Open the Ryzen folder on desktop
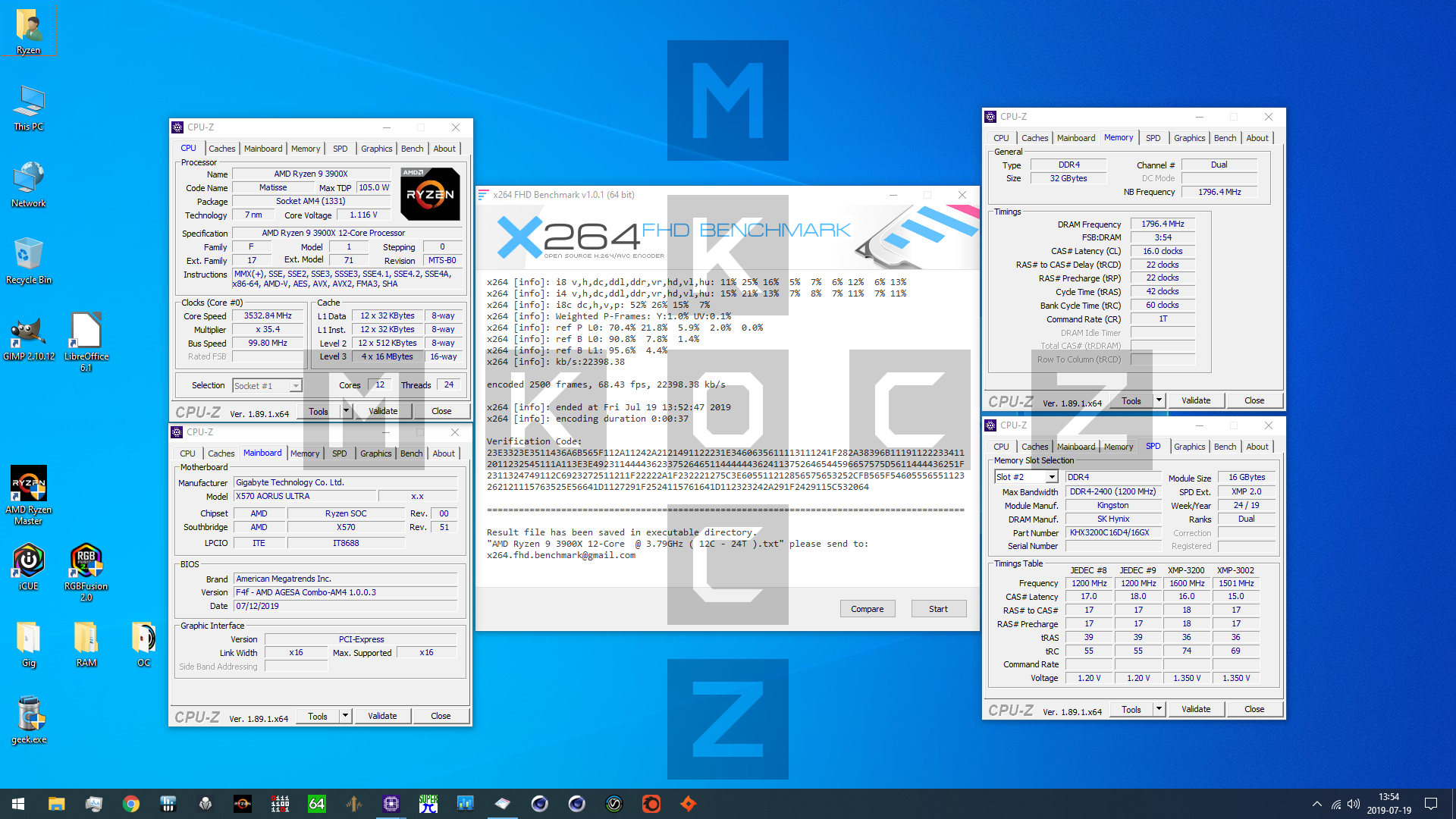The image size is (1456, 819). pos(29,32)
